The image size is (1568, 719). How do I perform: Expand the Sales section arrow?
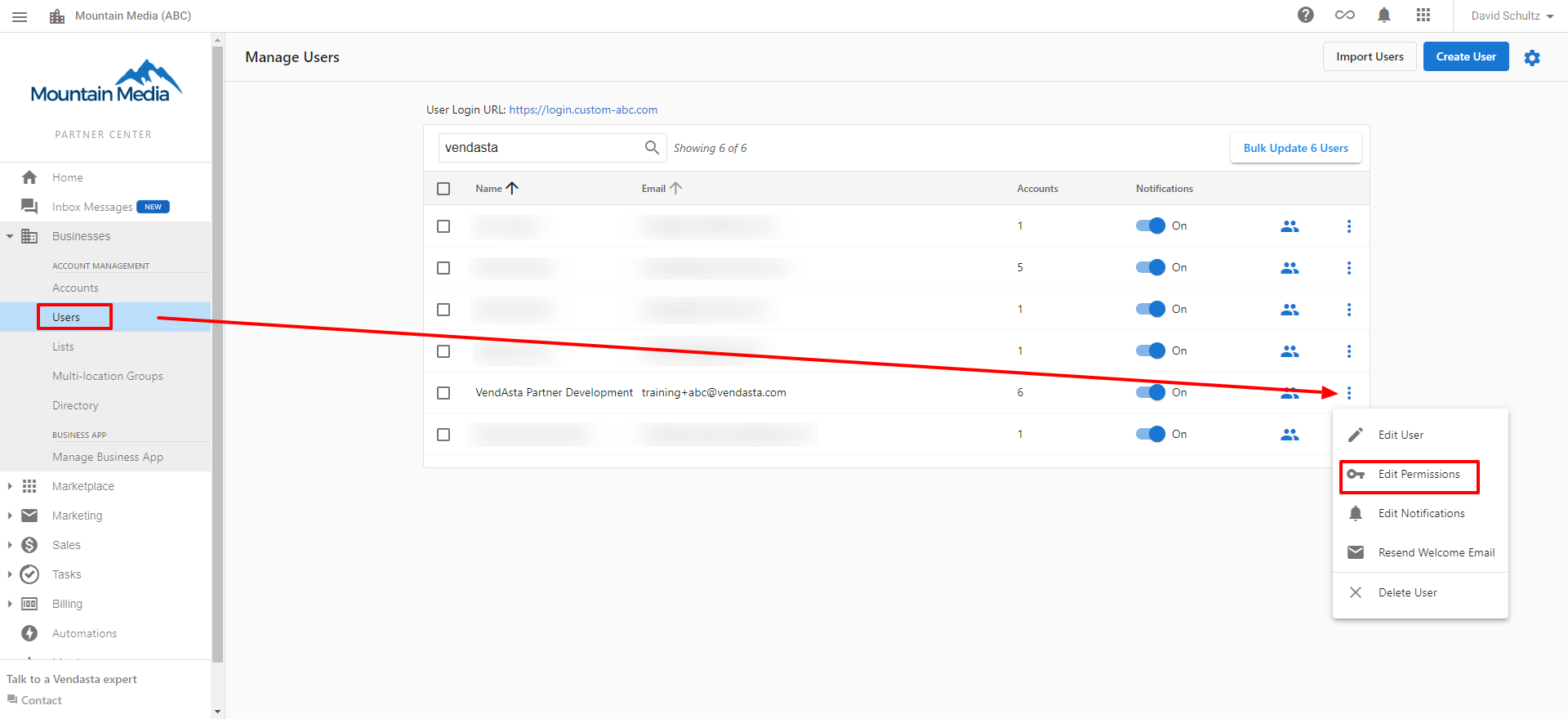click(10, 545)
